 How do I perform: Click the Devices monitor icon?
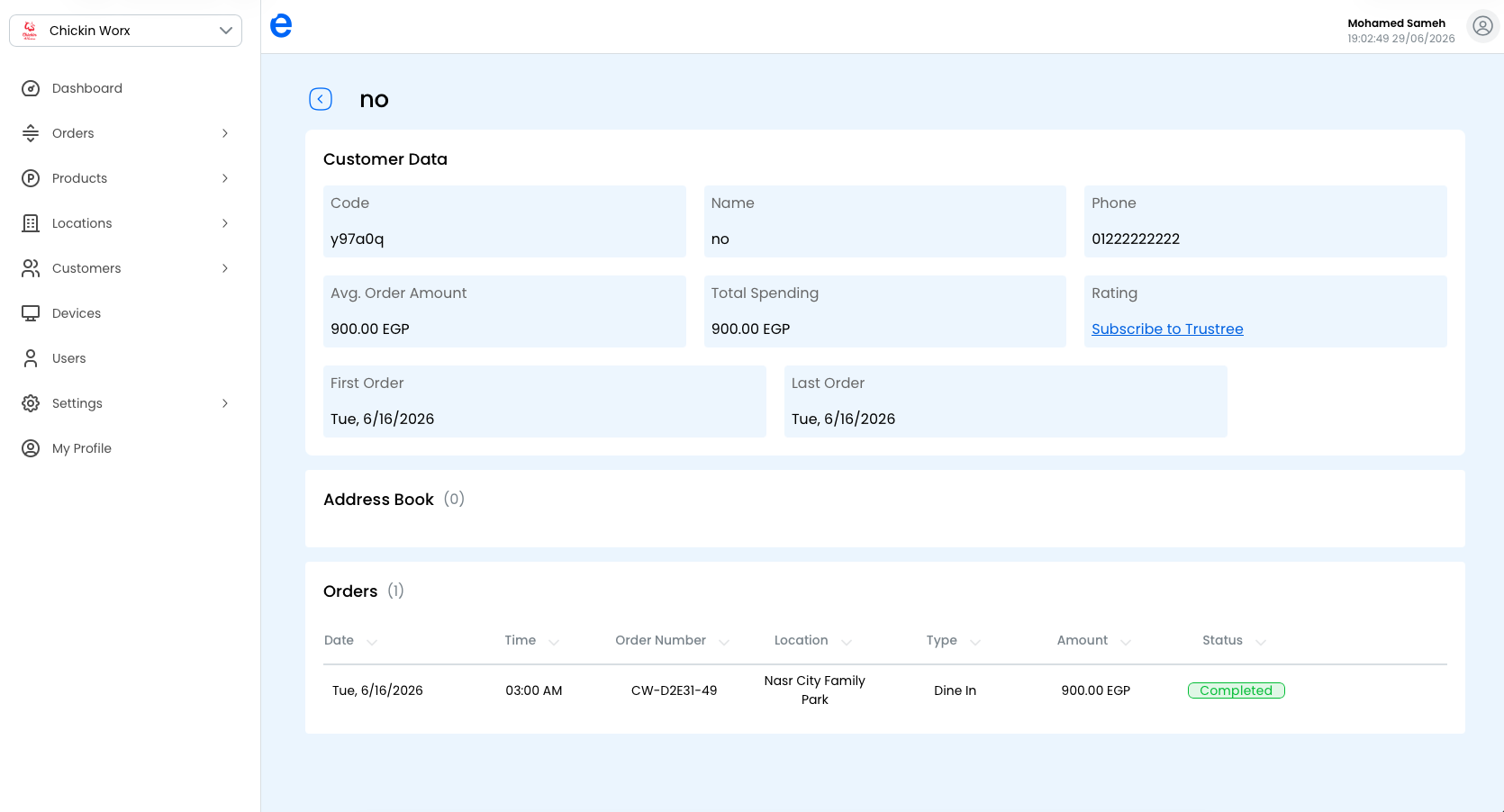pos(31,313)
